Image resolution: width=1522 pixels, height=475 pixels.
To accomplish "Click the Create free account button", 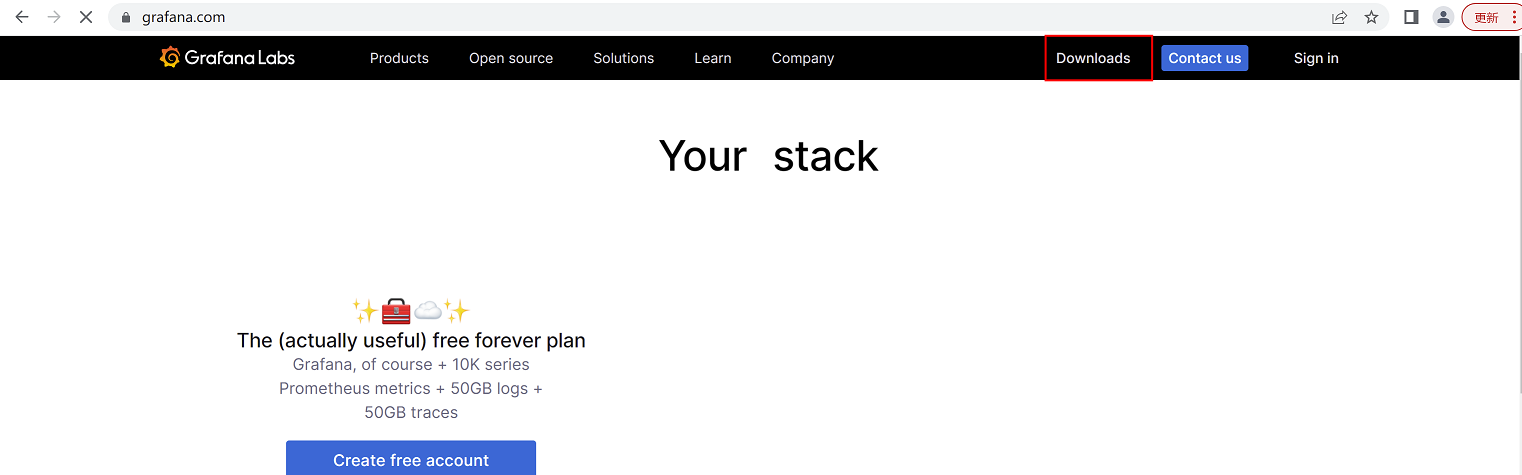I will tap(411, 459).
